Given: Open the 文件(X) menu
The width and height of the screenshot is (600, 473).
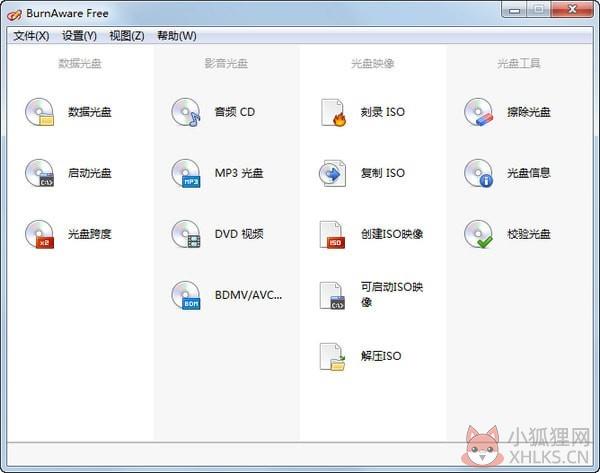Looking at the screenshot, I should (x=31, y=36).
